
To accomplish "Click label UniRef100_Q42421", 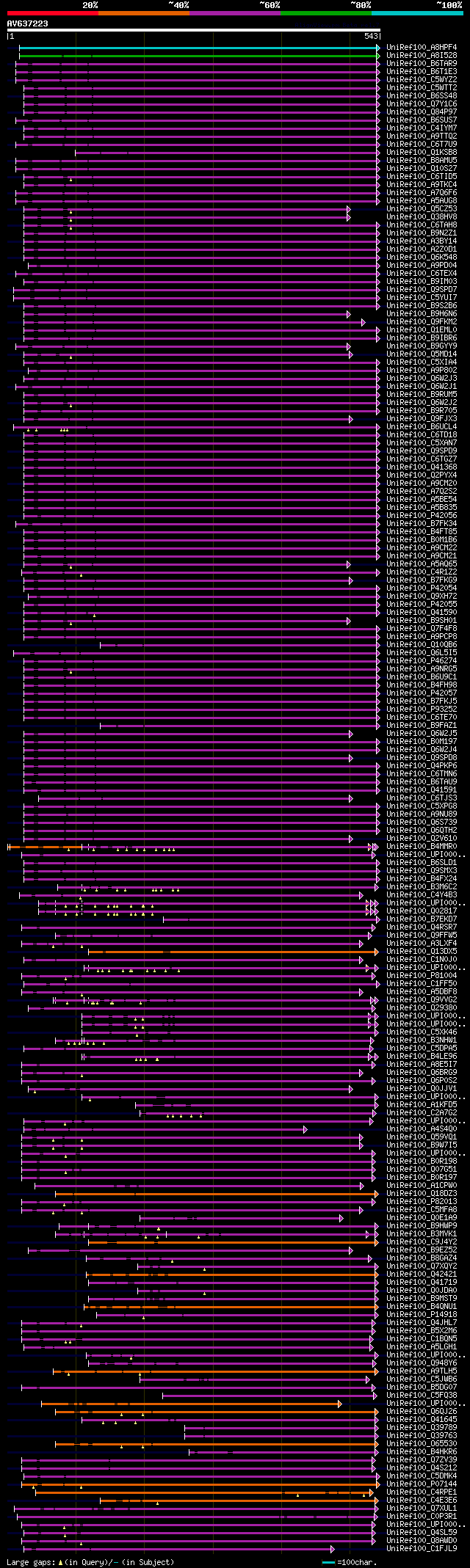I will click(422, 1275).
